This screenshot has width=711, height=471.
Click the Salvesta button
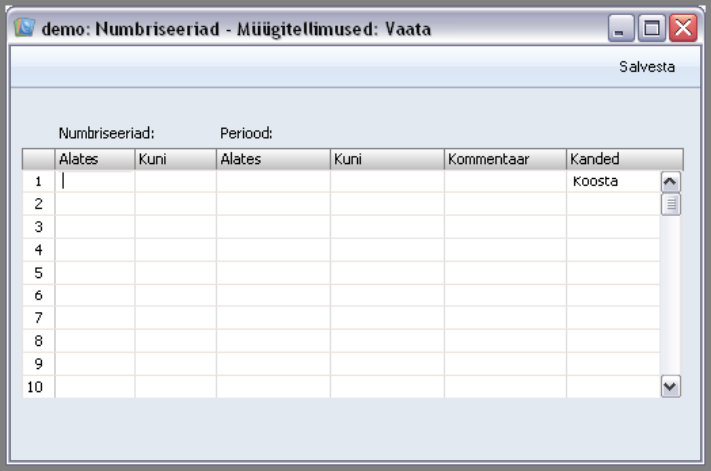click(x=647, y=67)
